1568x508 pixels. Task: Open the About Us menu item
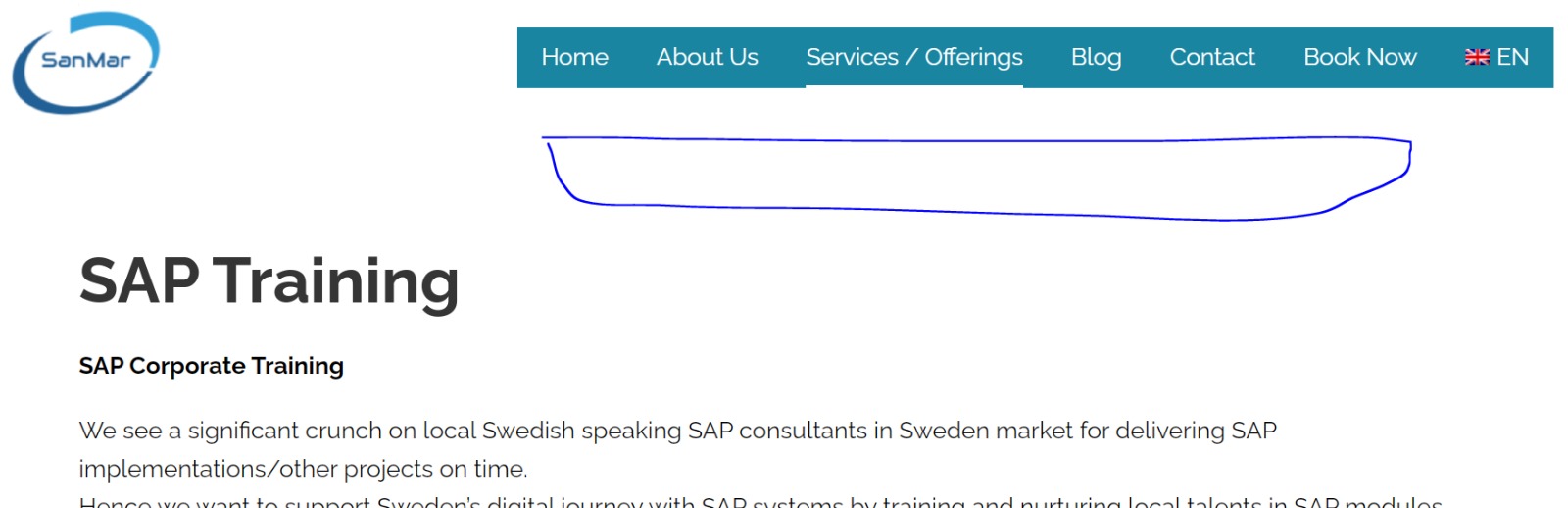pos(707,57)
